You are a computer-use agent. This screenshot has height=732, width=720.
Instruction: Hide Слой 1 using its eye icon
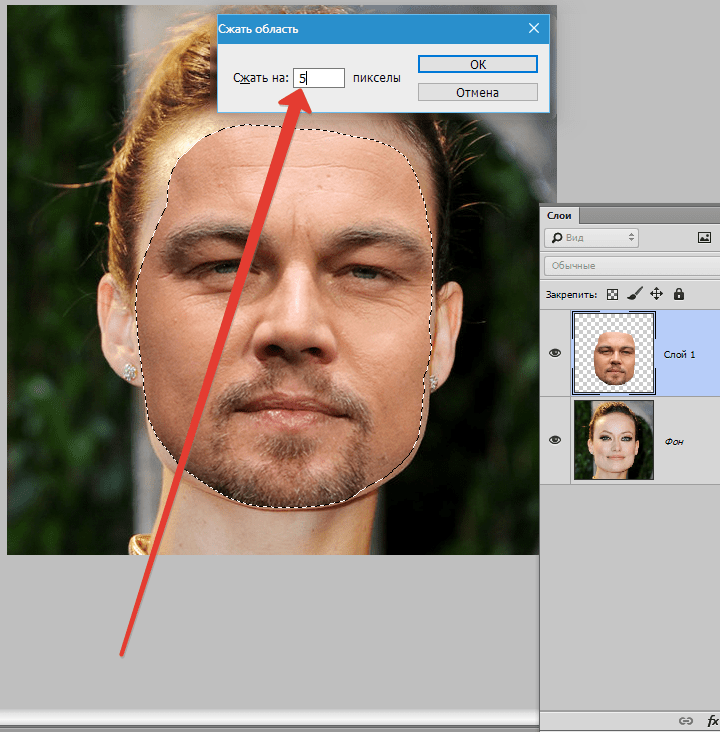click(555, 353)
